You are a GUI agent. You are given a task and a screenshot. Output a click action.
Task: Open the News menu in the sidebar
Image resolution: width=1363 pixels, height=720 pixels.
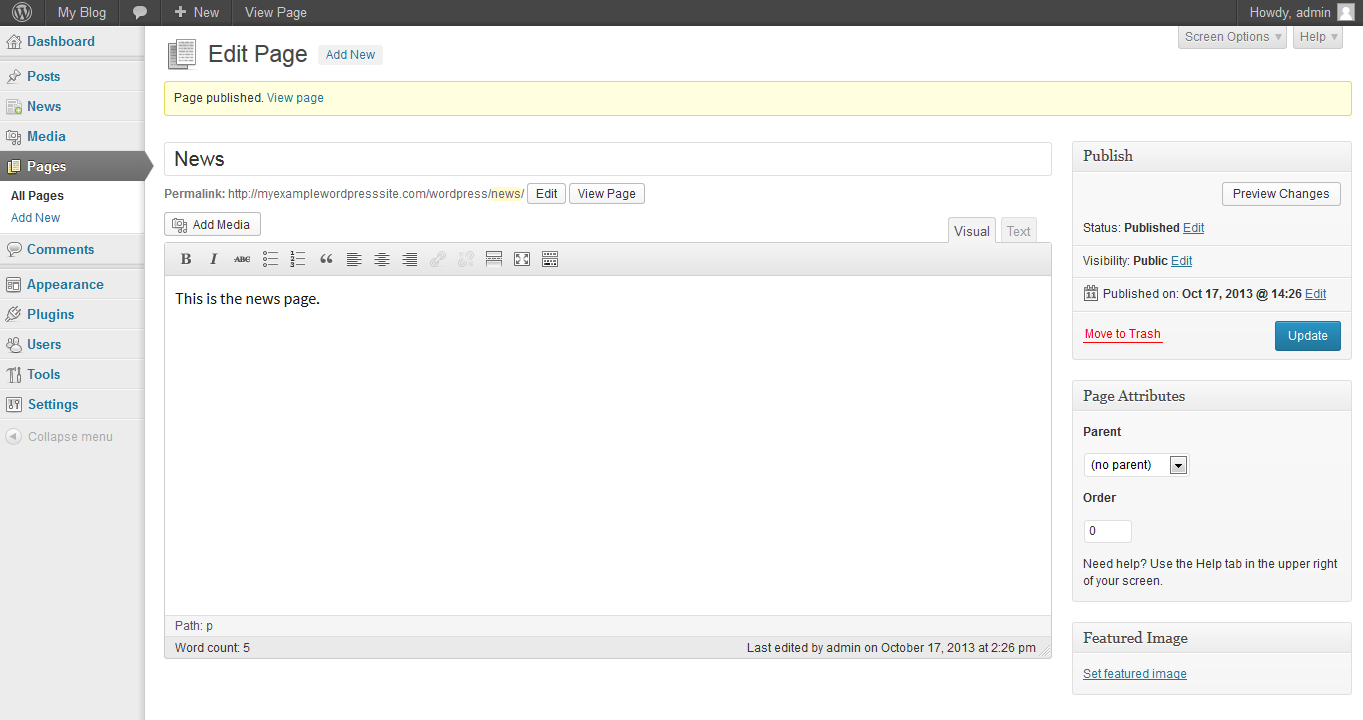click(44, 106)
